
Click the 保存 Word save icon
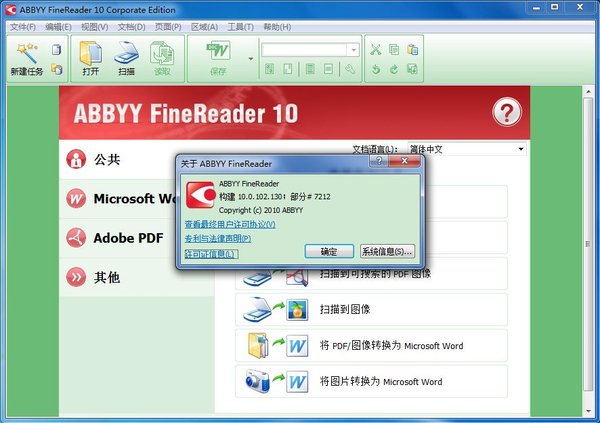[x=218, y=52]
